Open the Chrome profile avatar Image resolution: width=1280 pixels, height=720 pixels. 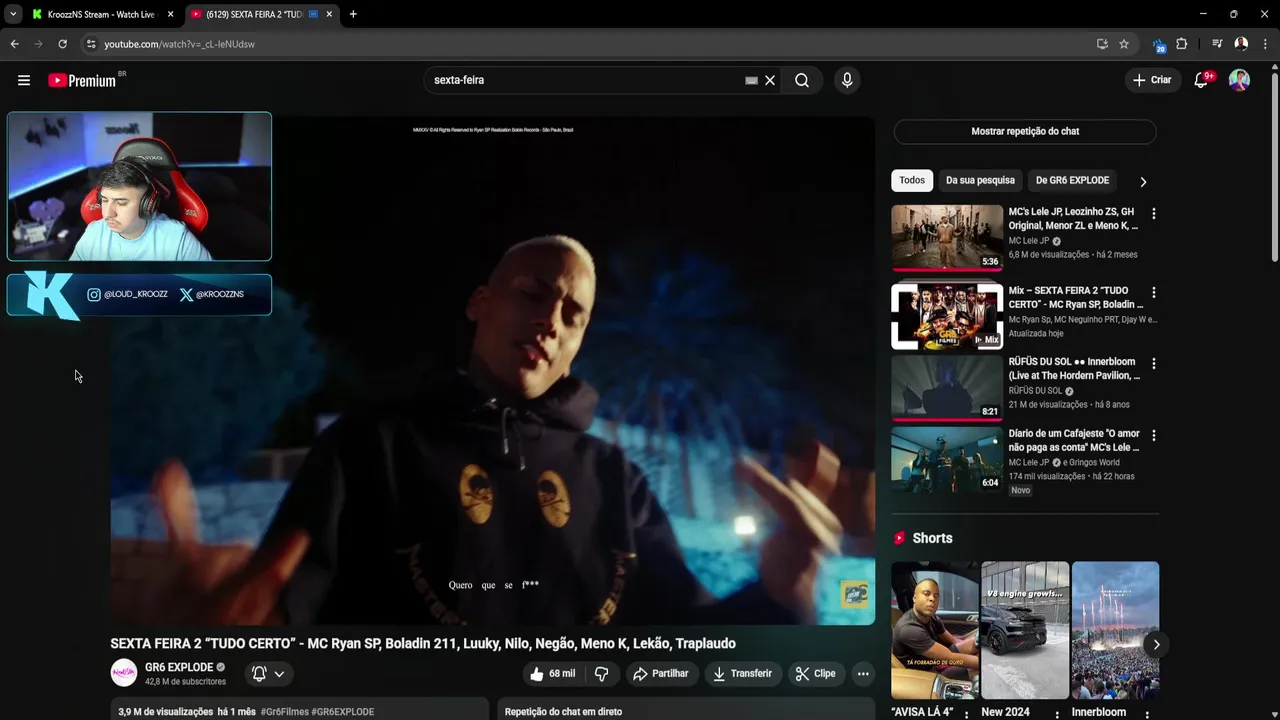[1241, 44]
